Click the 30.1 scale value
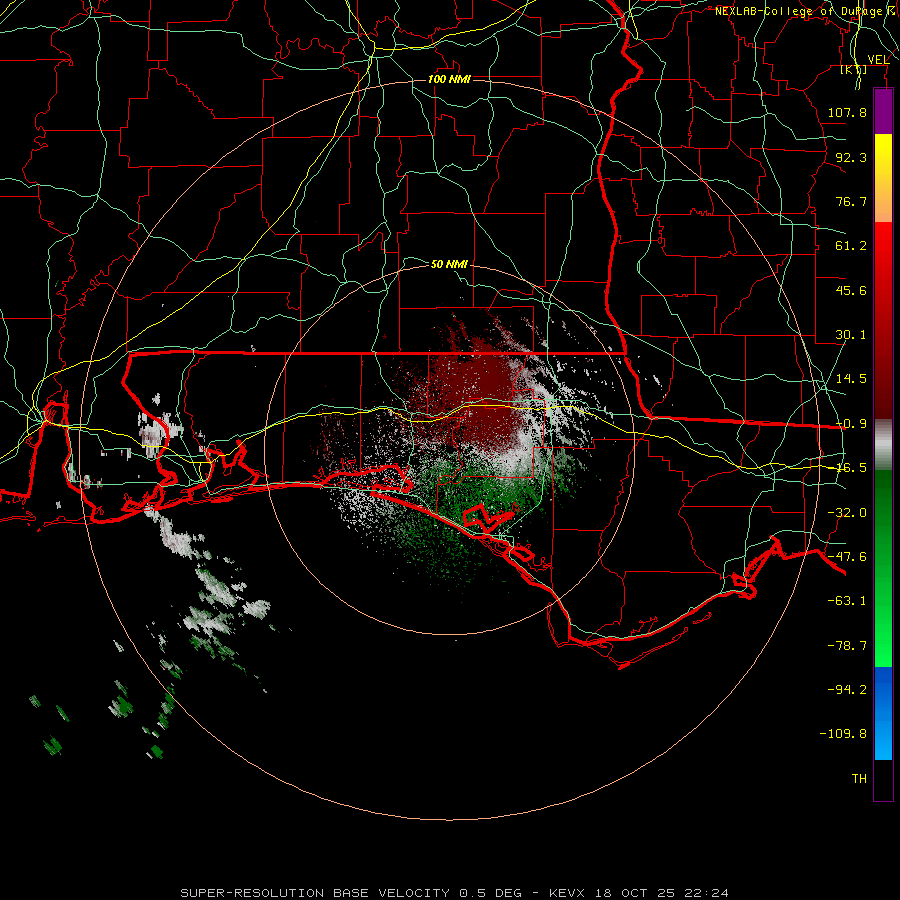900x900 pixels. [x=851, y=335]
